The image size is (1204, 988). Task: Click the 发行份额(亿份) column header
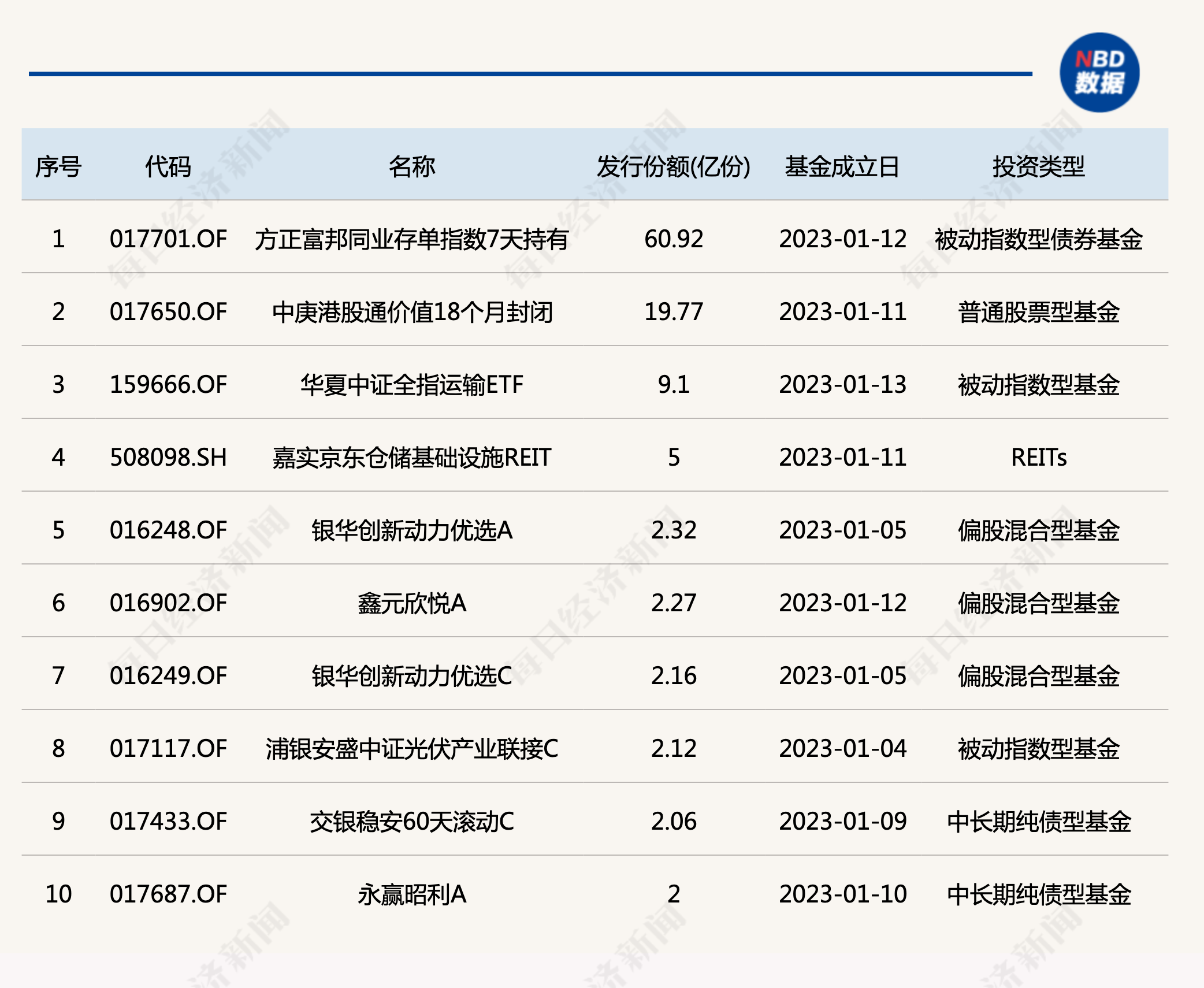(x=674, y=167)
